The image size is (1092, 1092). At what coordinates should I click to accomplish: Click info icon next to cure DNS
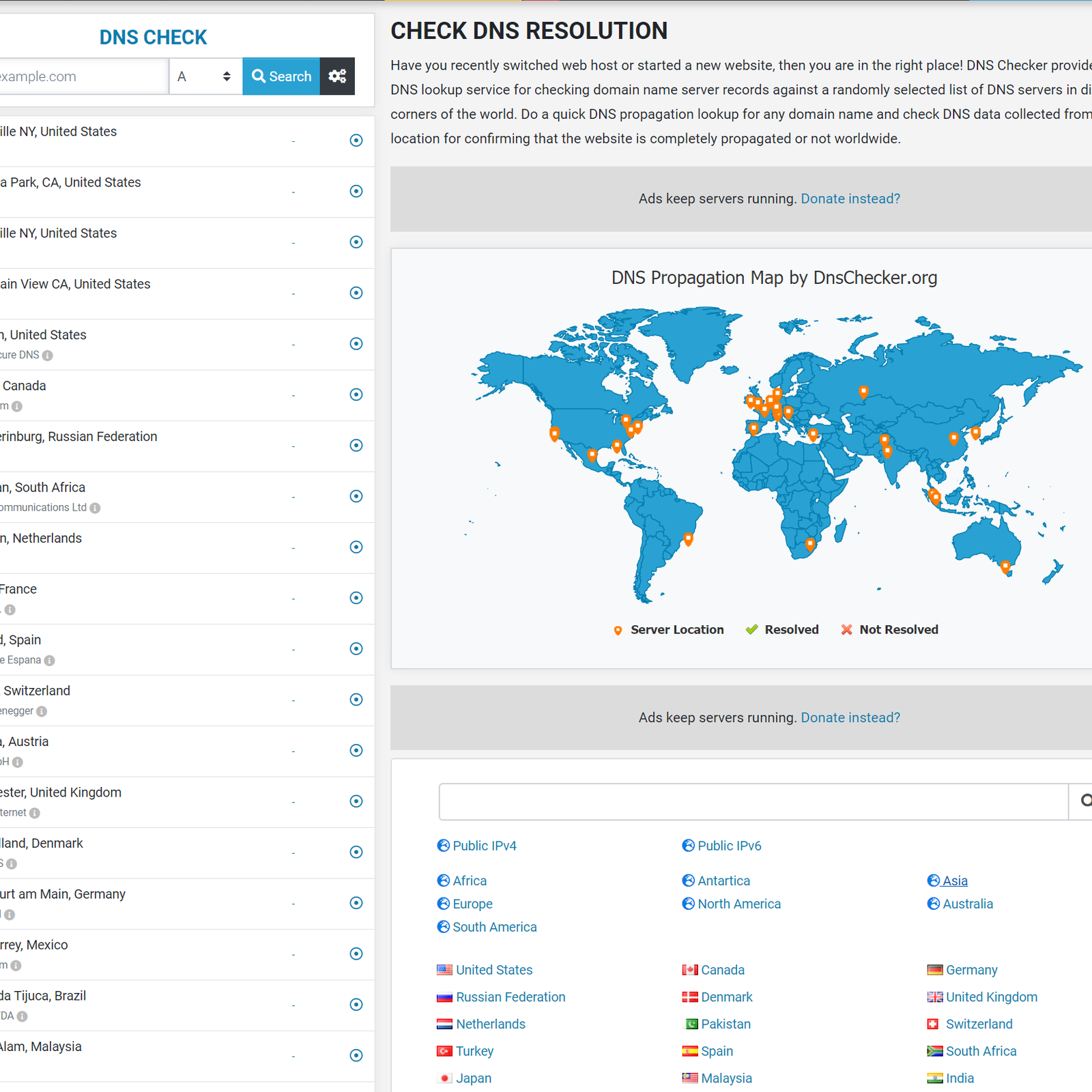click(47, 356)
